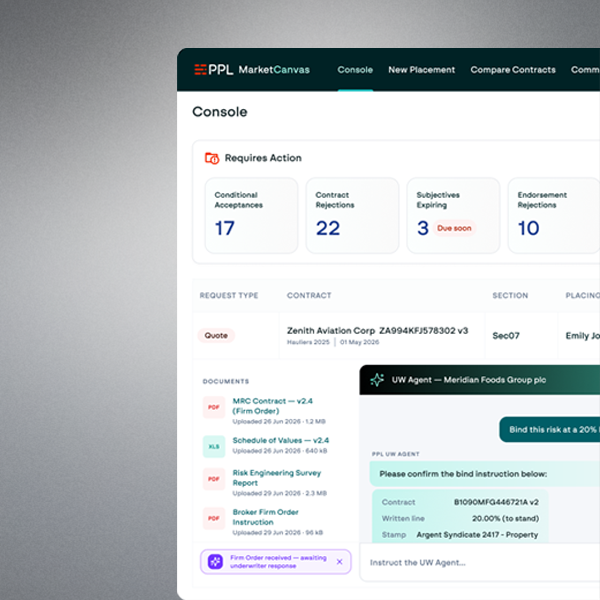Open Schedule of Values v2.4 link
Viewport: 600px width, 600px height.
[281, 440]
